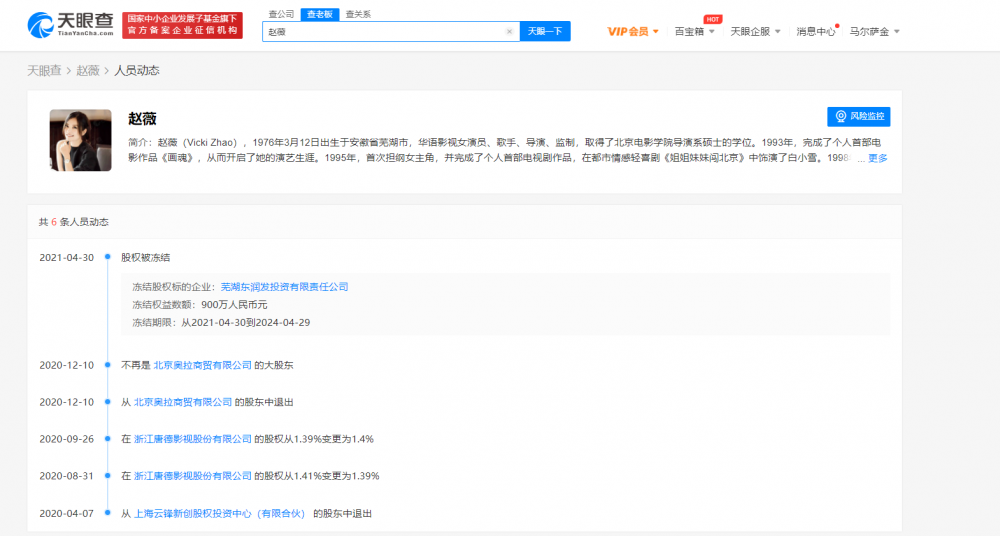Click the red notification dot on 消息中心
Viewport: 1000px width, 536px height.
pos(837,26)
